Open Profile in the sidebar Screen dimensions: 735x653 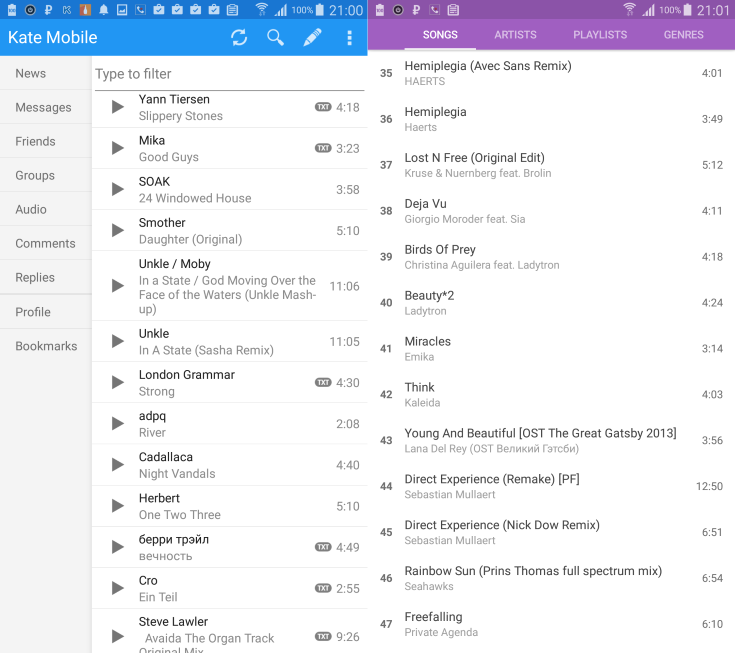point(45,312)
